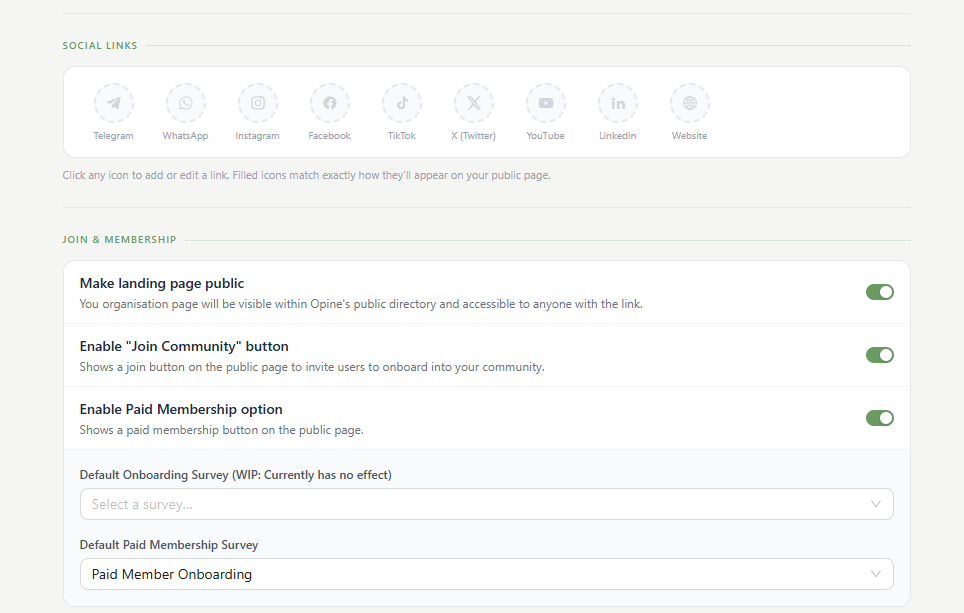The height and width of the screenshot is (613, 964).
Task: Add a Telegram social link
Action: 114,103
